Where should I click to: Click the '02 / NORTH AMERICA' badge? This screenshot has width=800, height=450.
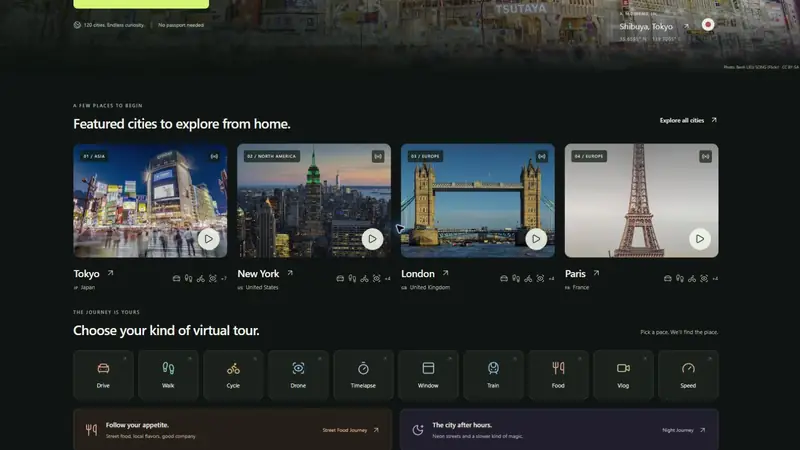(271, 156)
